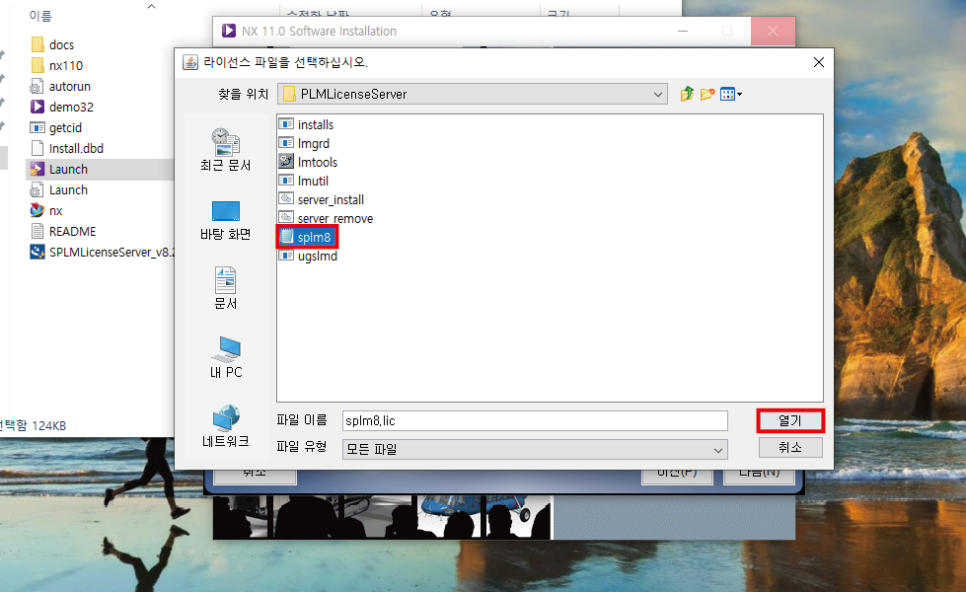The height and width of the screenshot is (592, 966).
Task: Click lmtools file icon
Action: pos(286,161)
